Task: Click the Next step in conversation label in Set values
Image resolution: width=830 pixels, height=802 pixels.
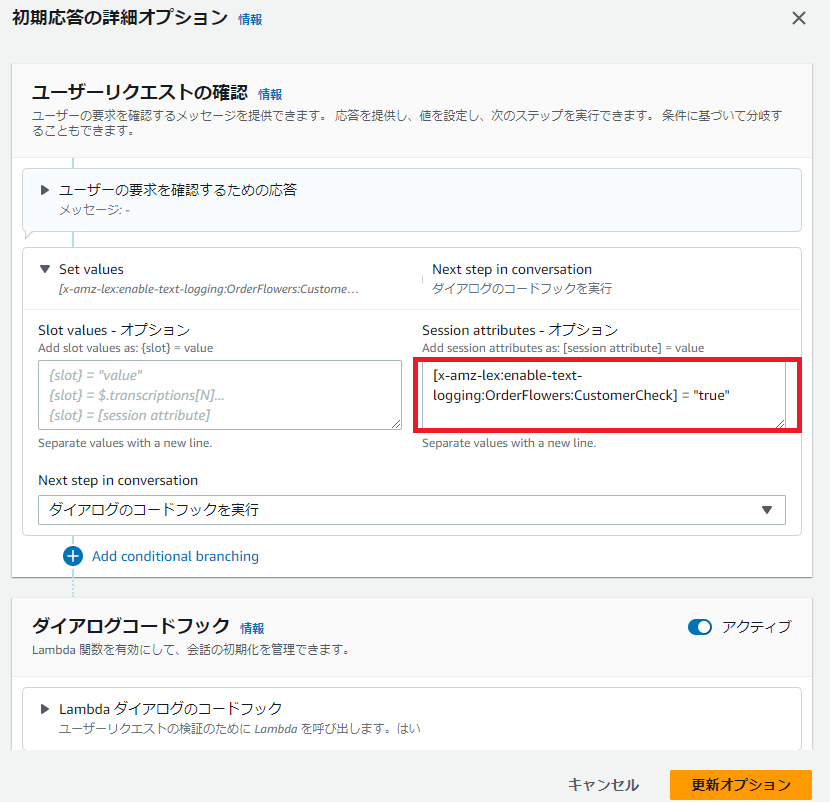Action: (512, 269)
